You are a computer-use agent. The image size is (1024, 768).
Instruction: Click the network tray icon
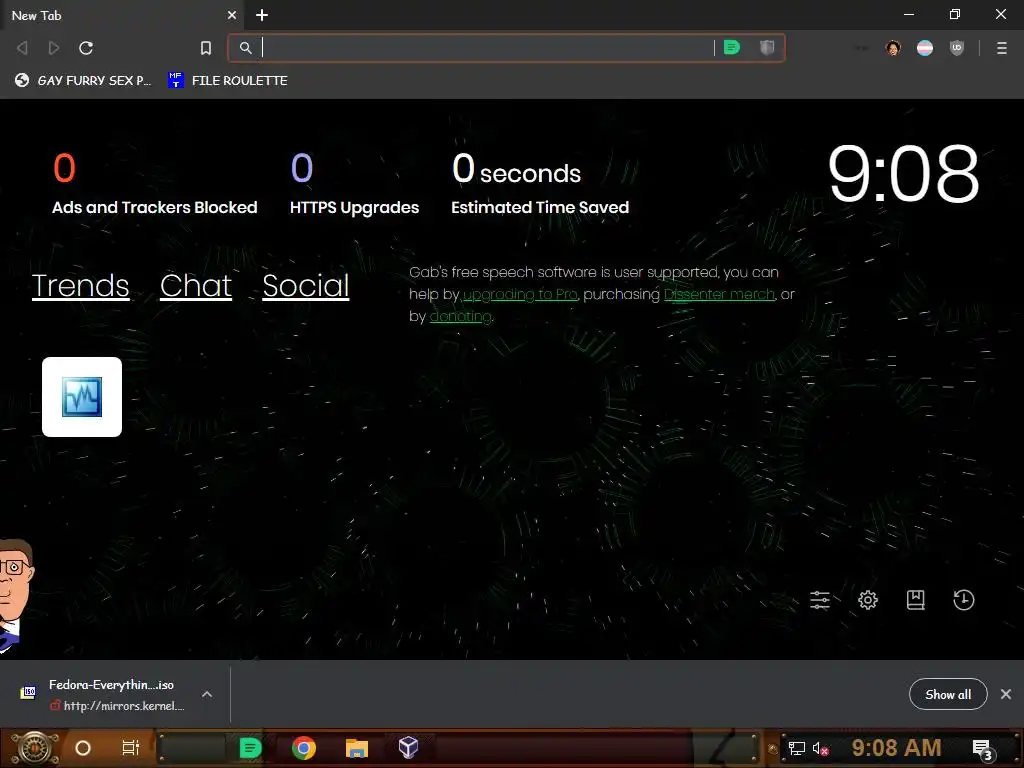coord(796,748)
